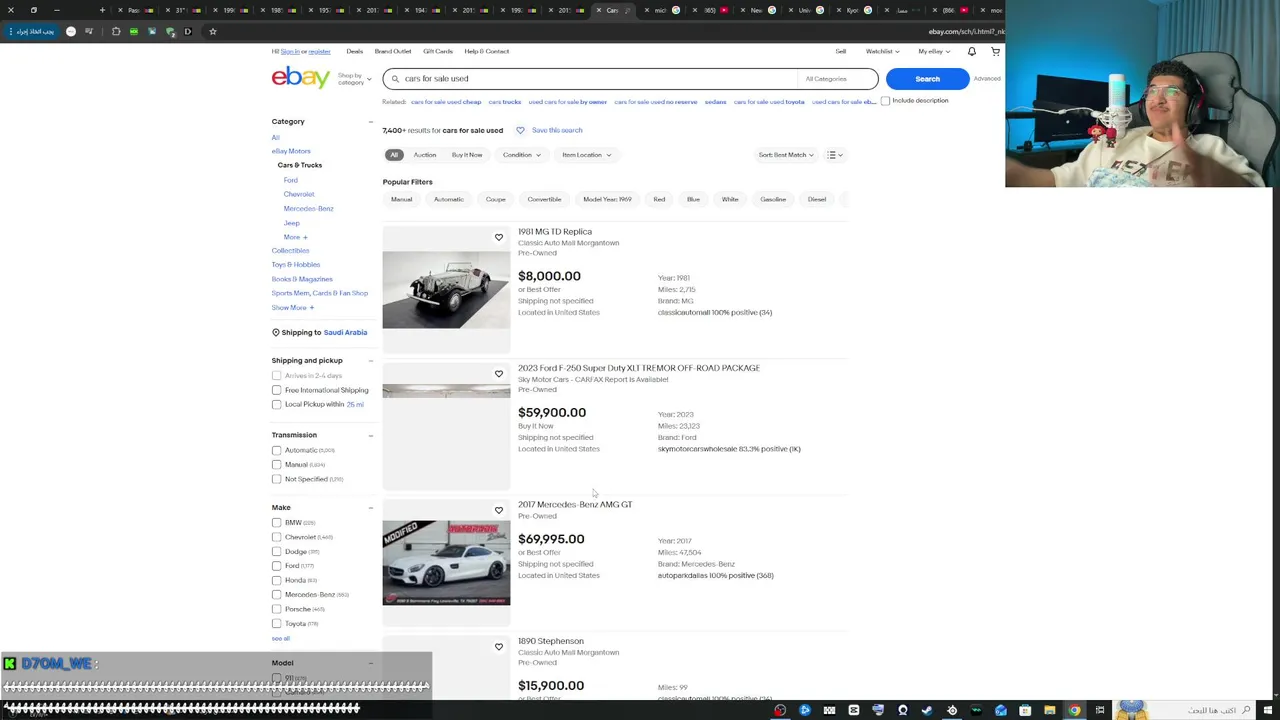Screen dimensions: 1280x720
Task: Select the Blue color filter chip
Action: tap(693, 199)
